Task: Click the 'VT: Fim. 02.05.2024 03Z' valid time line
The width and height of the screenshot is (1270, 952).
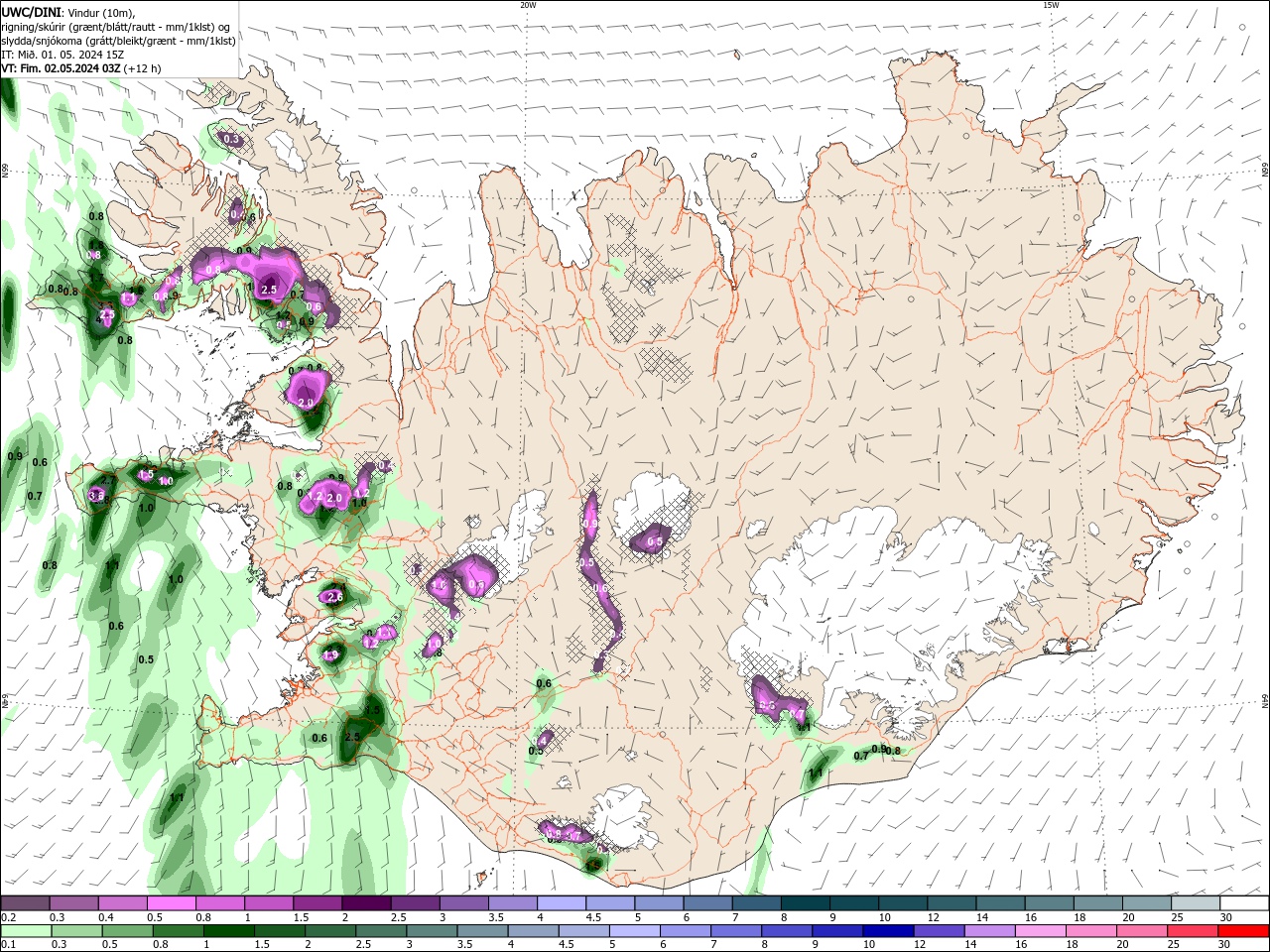Action: point(62,68)
